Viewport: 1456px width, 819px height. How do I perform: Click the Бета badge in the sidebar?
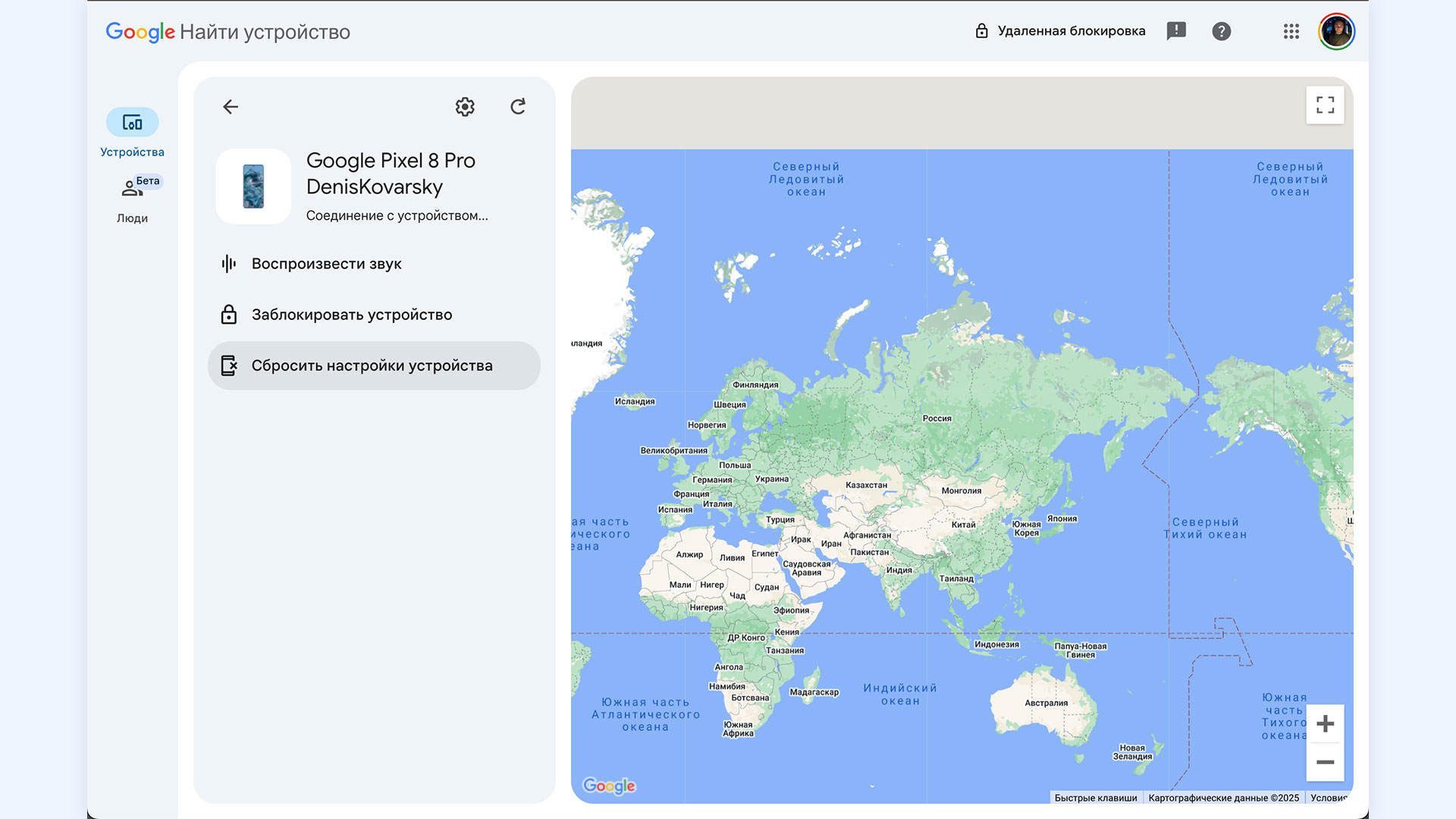(x=148, y=181)
